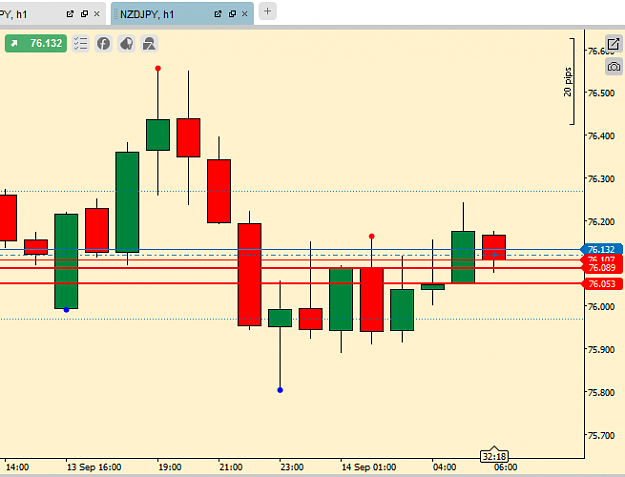Select the red 76.089 price line label
The image size is (625, 477).
click(x=601, y=268)
